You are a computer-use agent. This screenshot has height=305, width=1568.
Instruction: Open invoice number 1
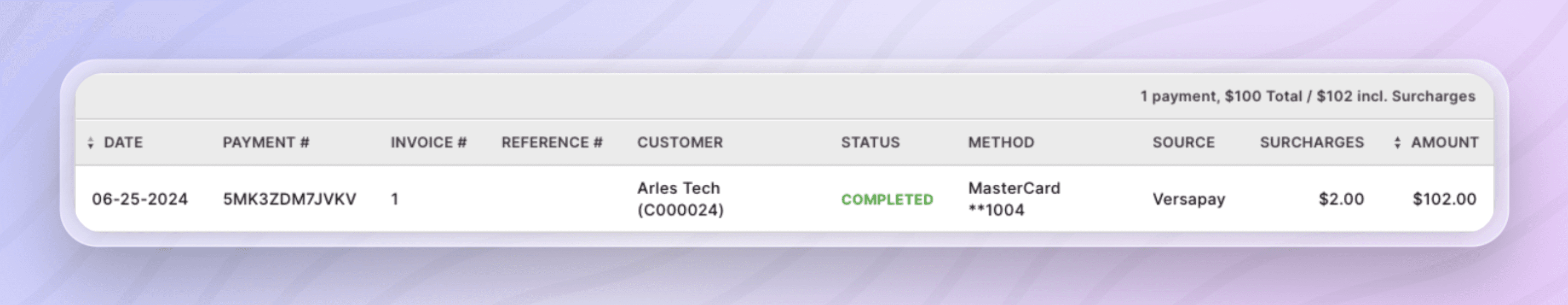(x=395, y=200)
